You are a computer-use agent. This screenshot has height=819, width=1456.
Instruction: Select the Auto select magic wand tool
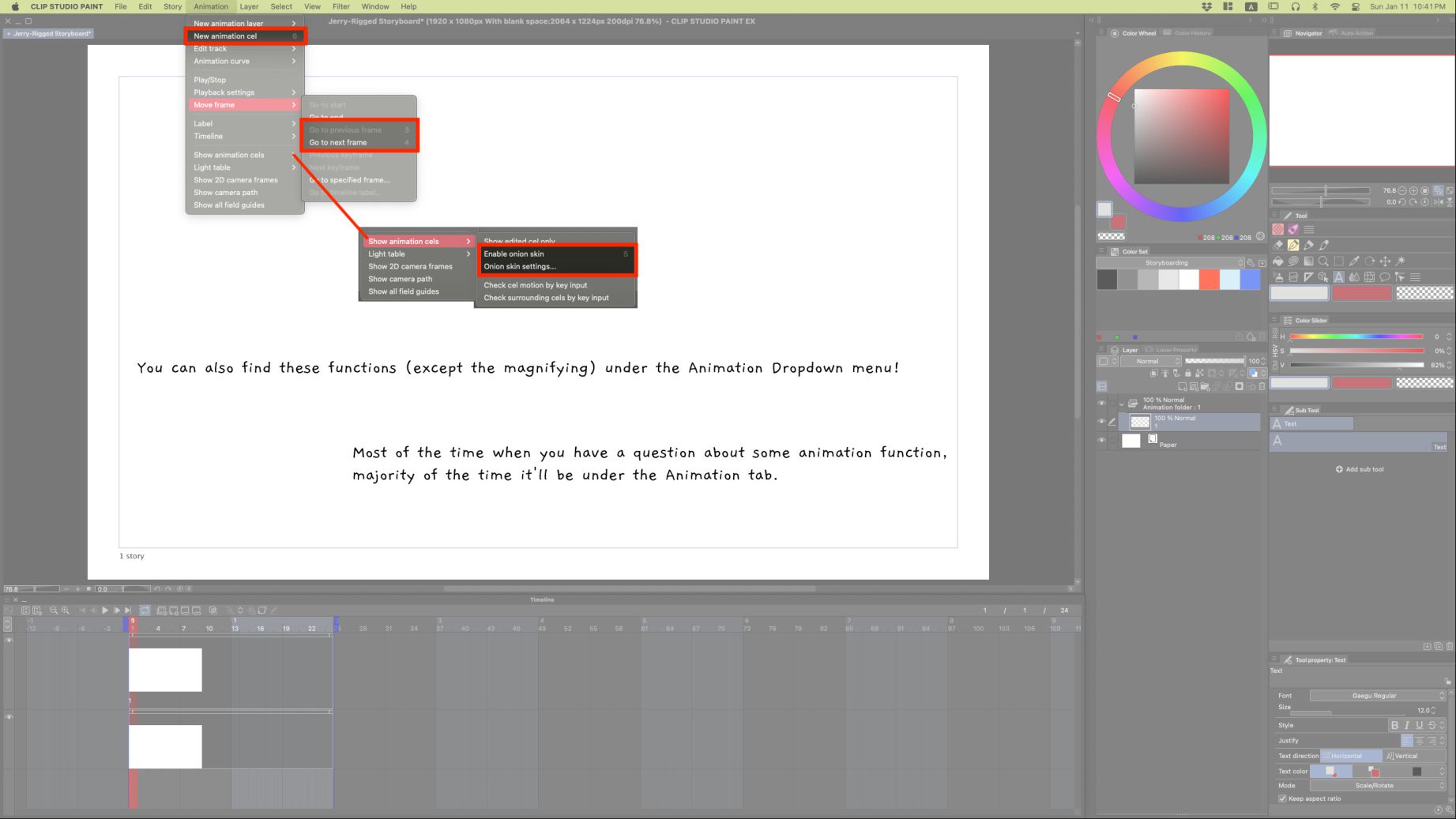(1401, 261)
